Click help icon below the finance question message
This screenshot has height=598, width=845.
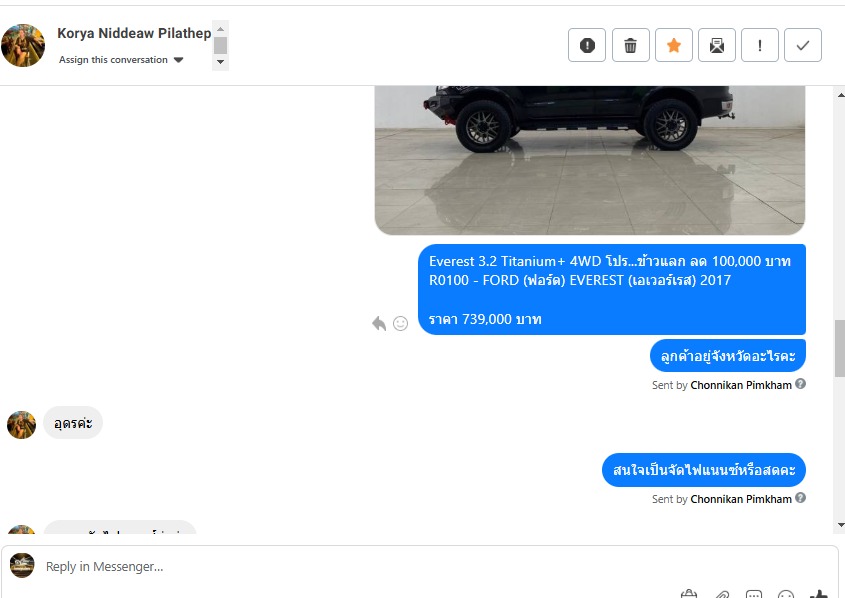[800, 498]
